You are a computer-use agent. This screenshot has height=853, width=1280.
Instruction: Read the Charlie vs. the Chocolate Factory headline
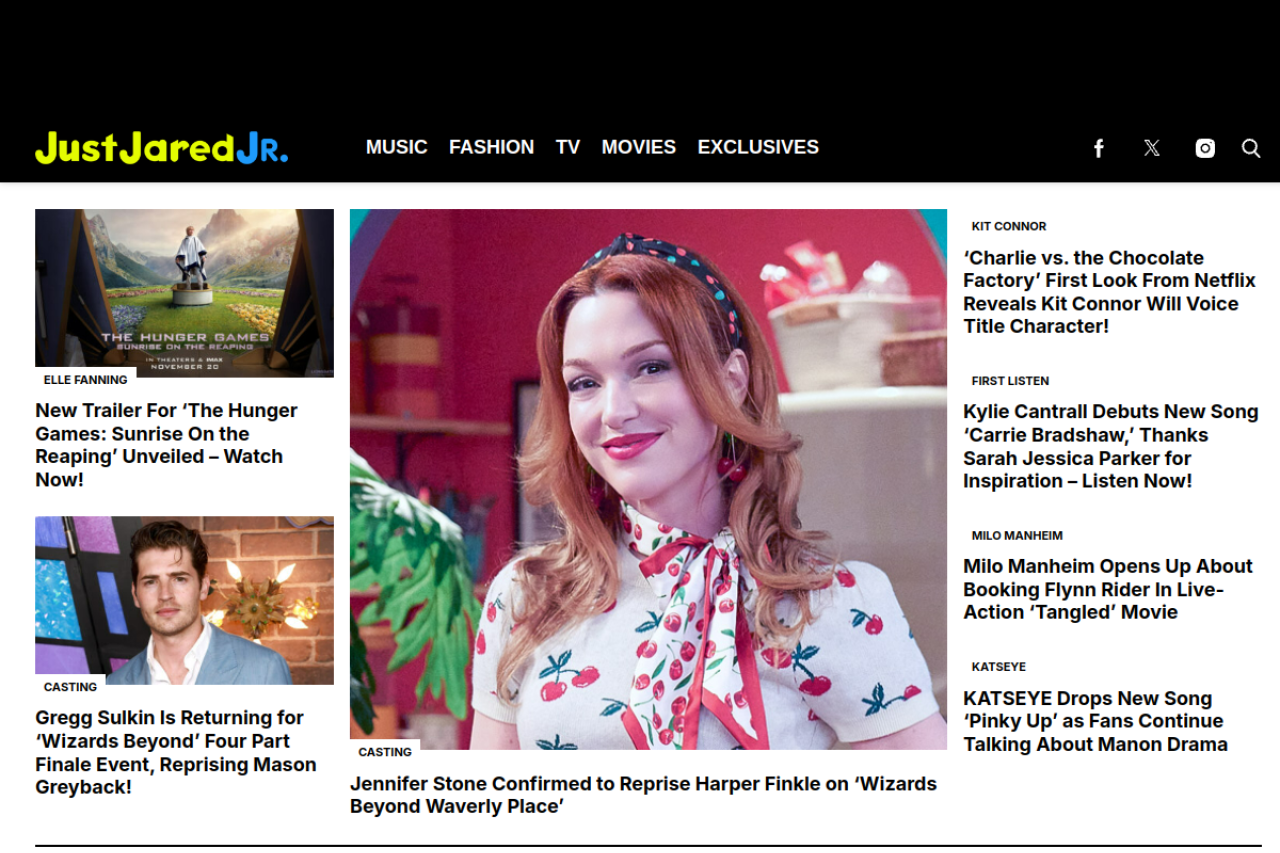click(1110, 292)
